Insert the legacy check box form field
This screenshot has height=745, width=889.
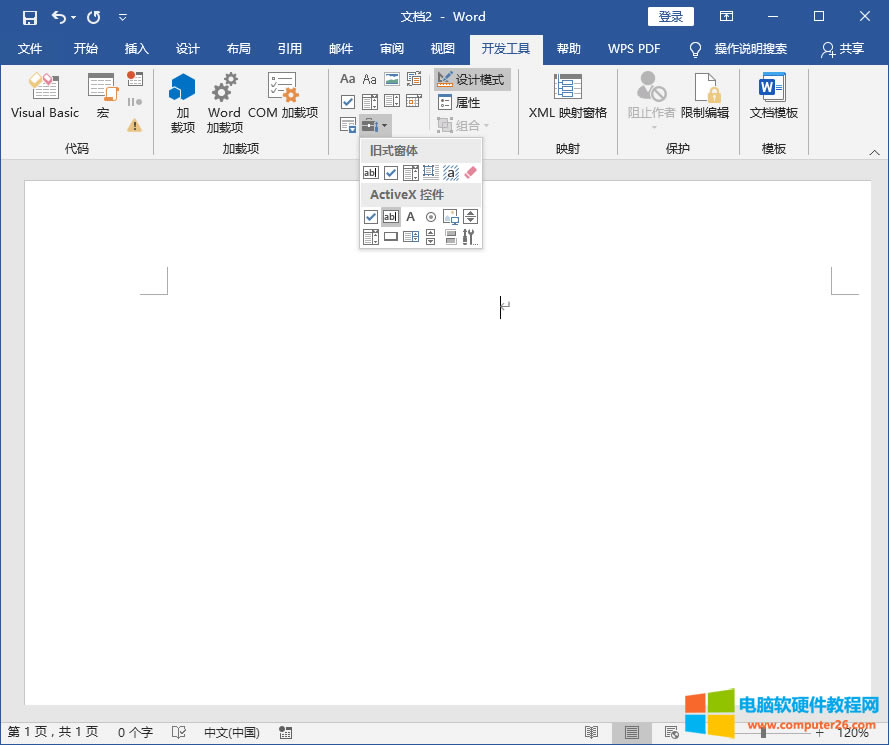click(390, 171)
